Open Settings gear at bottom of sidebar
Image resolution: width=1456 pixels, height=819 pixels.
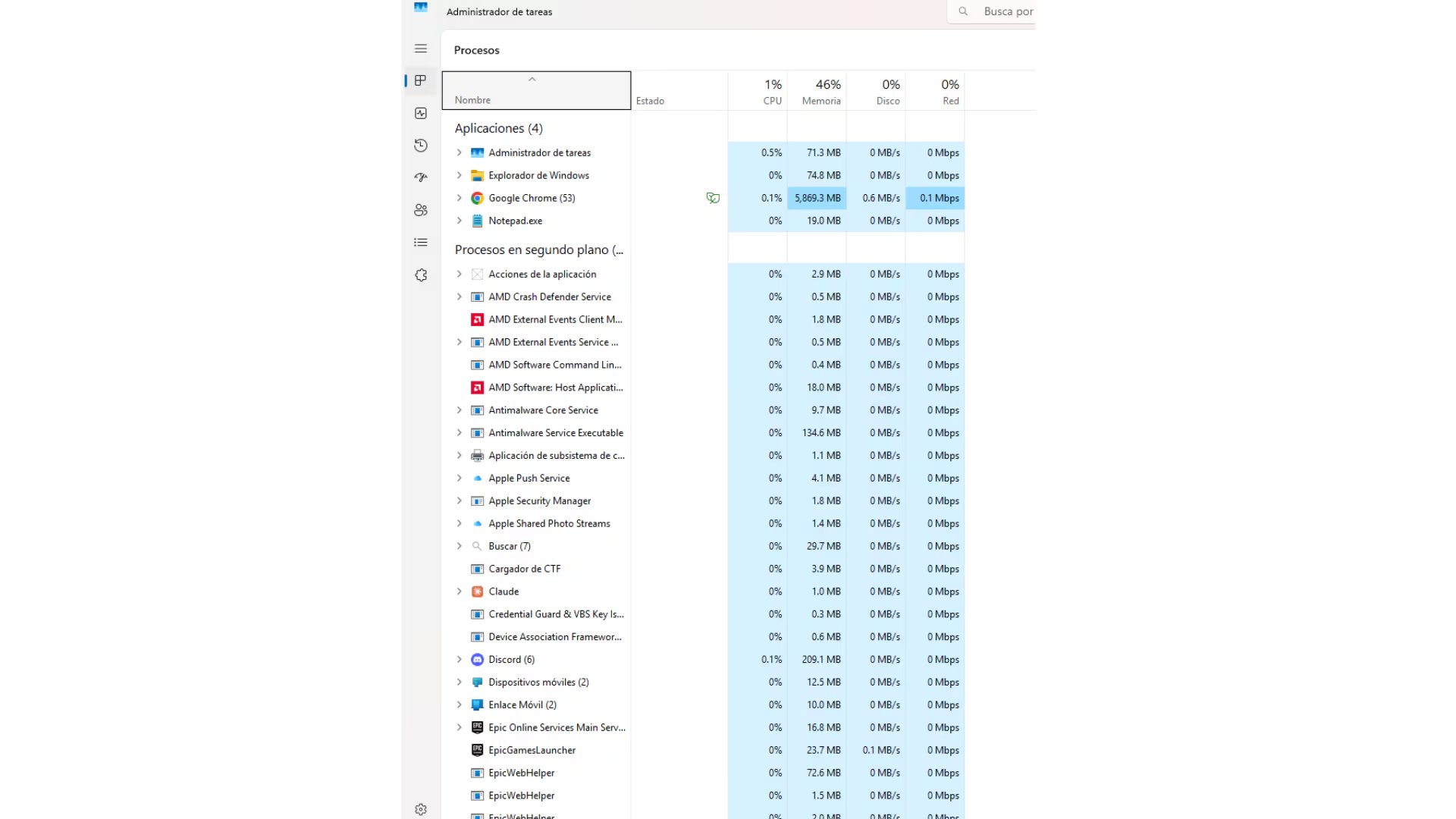point(421,809)
